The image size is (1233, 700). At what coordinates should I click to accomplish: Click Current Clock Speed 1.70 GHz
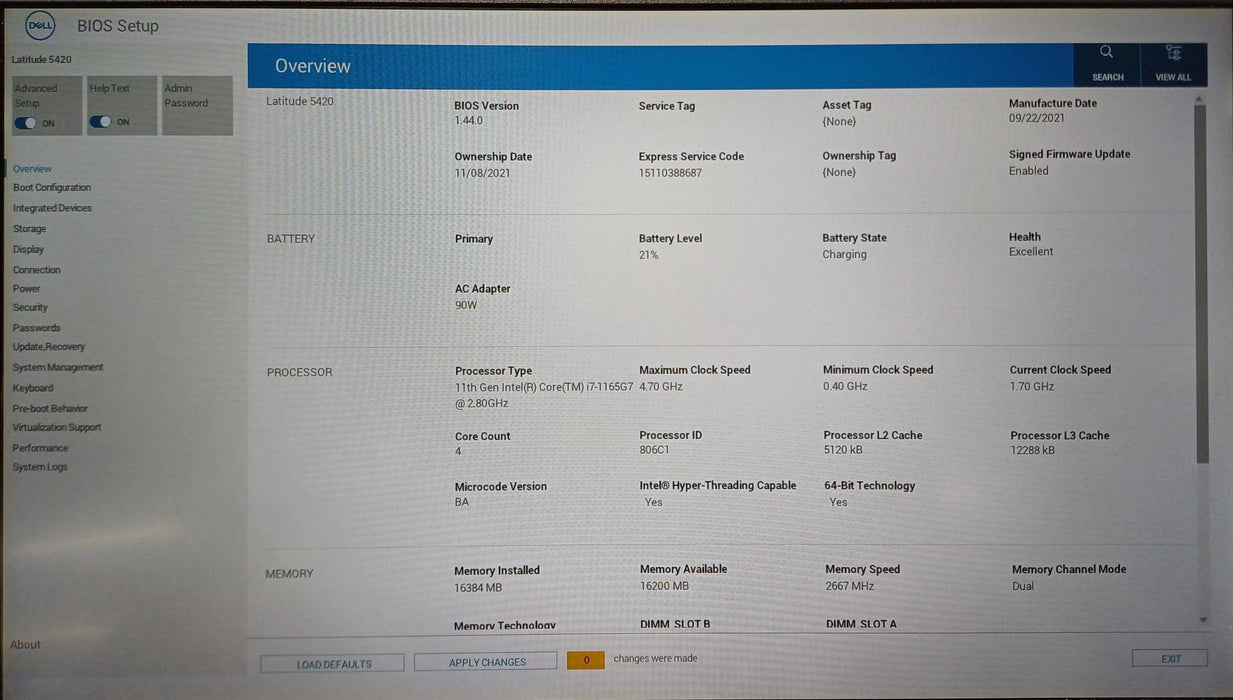(x=1032, y=386)
